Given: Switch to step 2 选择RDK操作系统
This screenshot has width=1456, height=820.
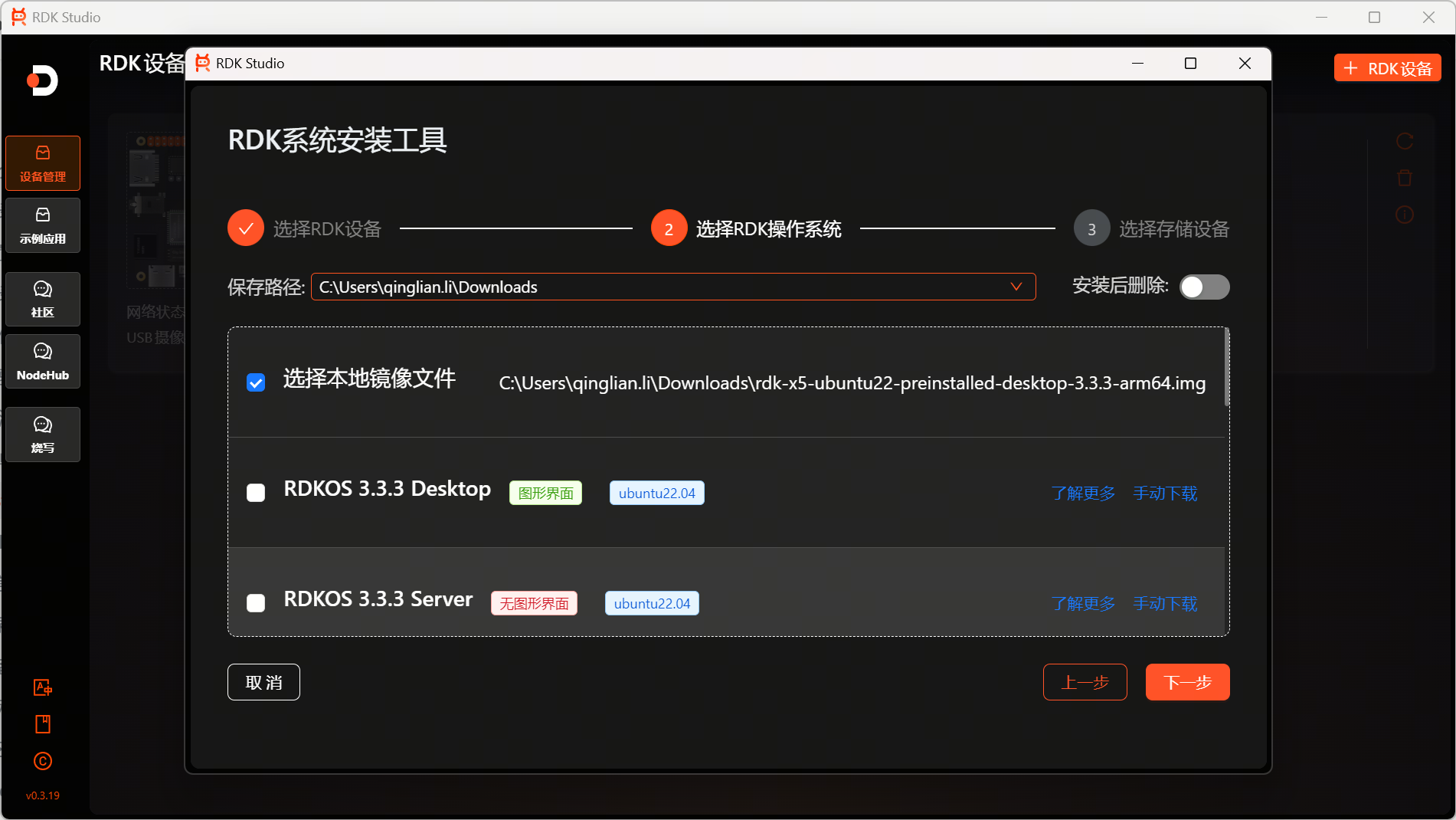Looking at the screenshot, I should pyautogui.click(x=668, y=228).
